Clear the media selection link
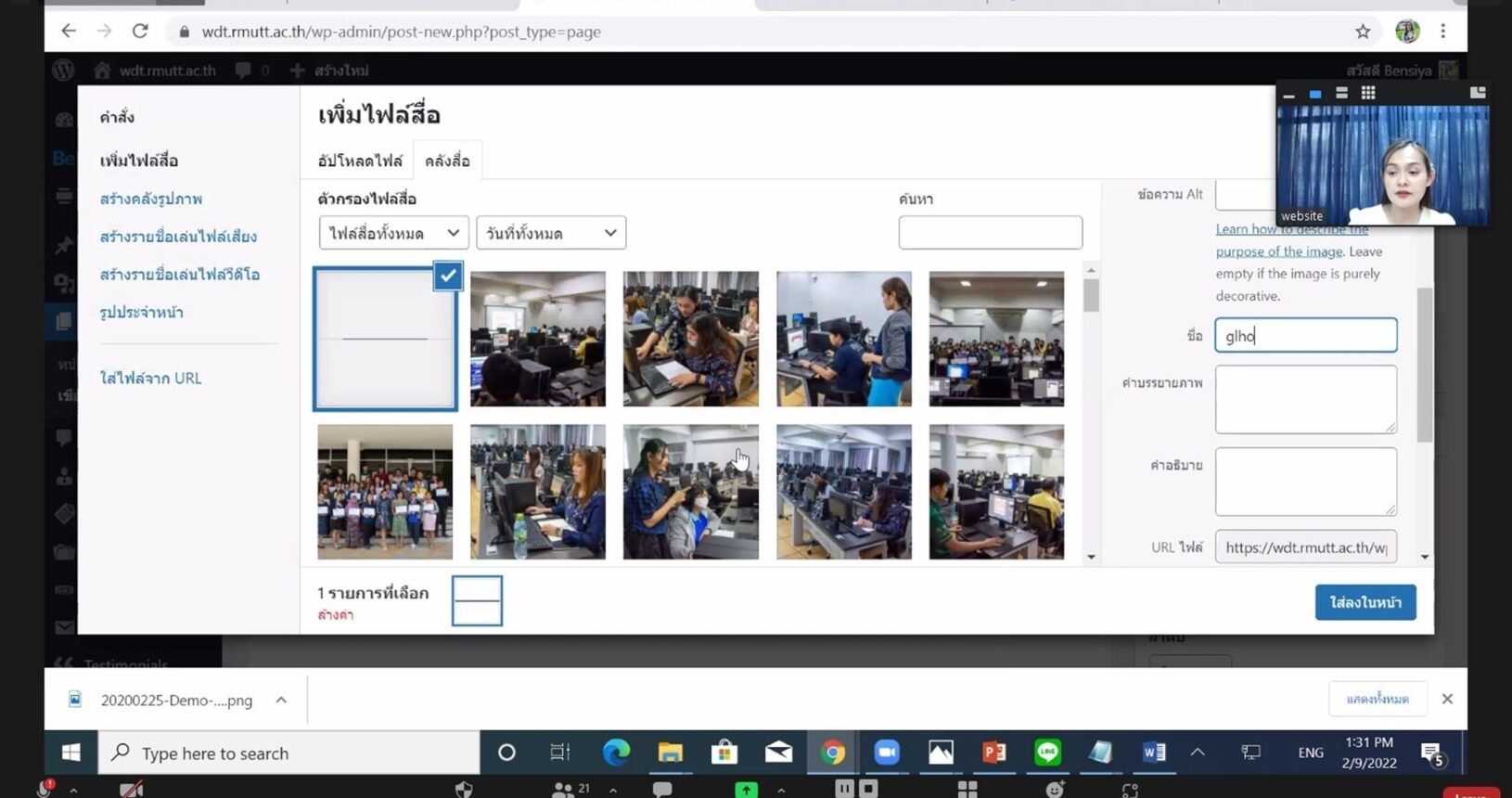This screenshot has width=1512, height=798. (335, 614)
